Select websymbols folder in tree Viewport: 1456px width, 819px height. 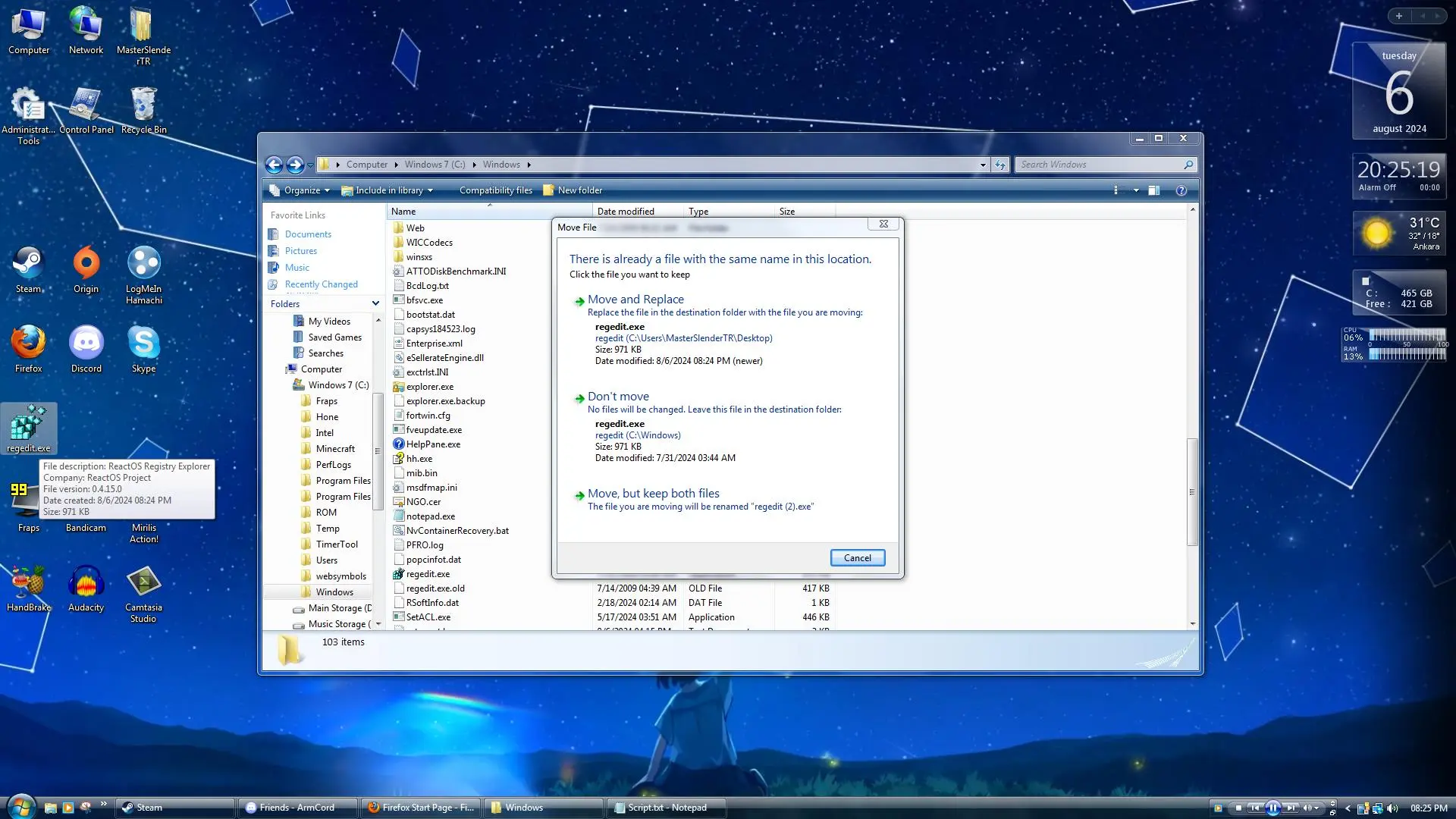(x=340, y=576)
